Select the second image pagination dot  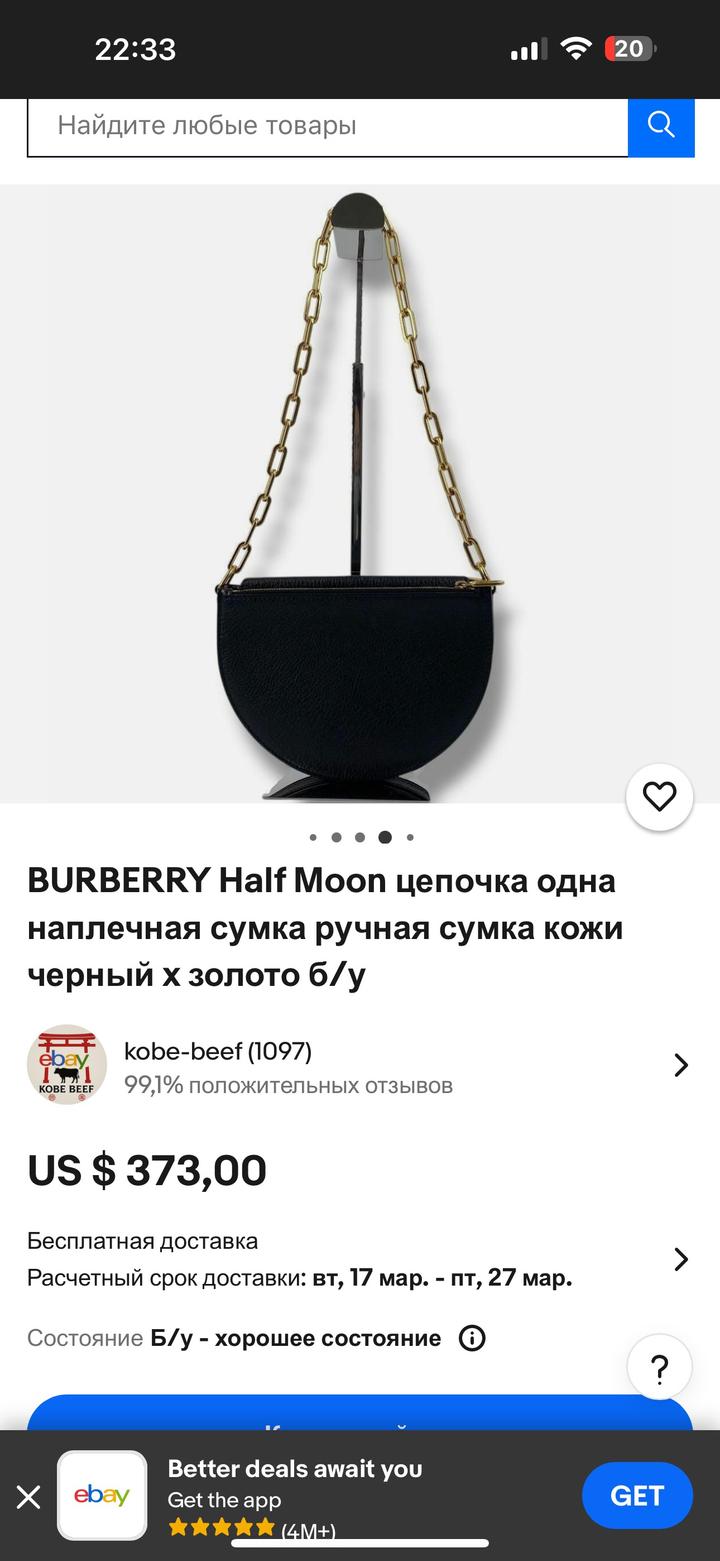coord(336,838)
